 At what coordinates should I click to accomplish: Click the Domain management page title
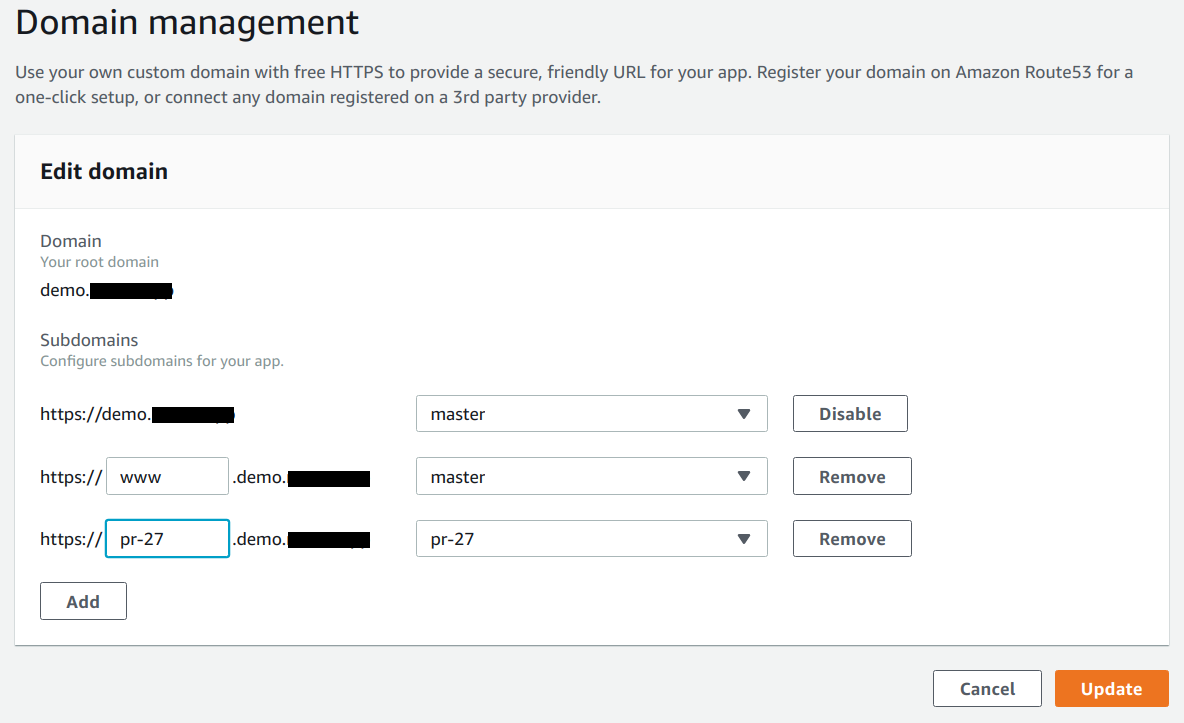[186, 22]
